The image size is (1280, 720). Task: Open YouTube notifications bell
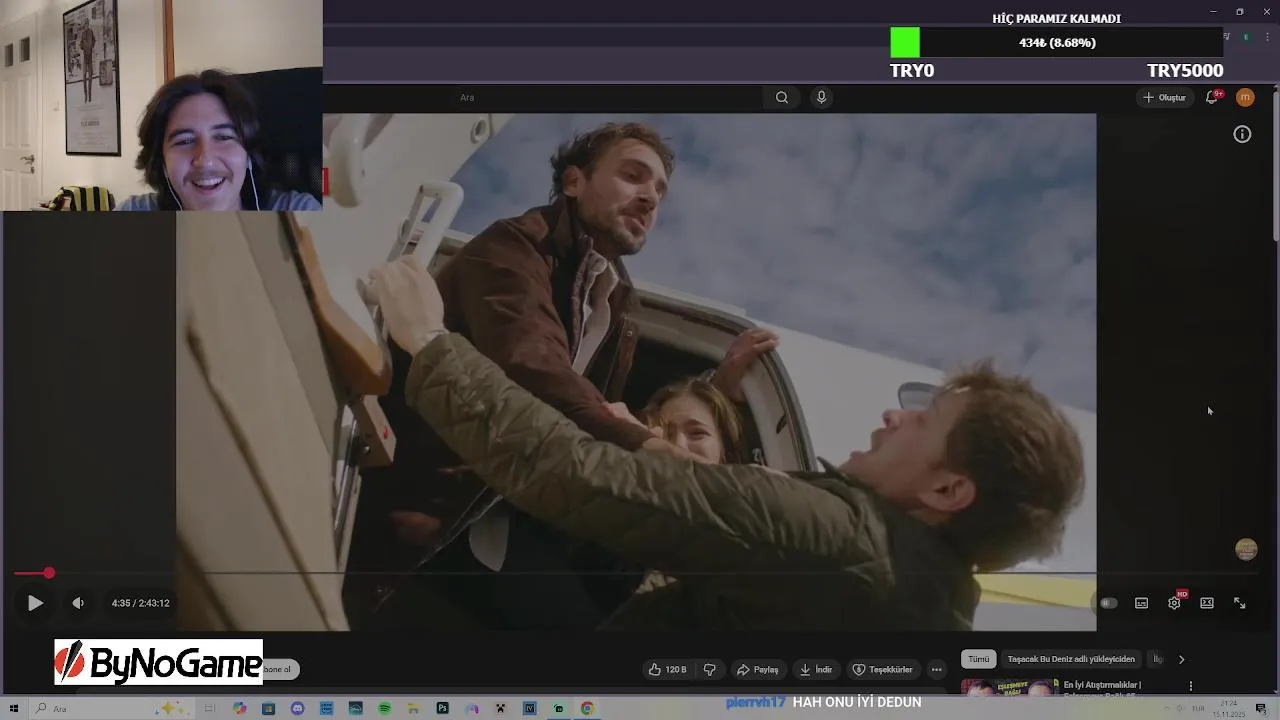tap(1212, 97)
